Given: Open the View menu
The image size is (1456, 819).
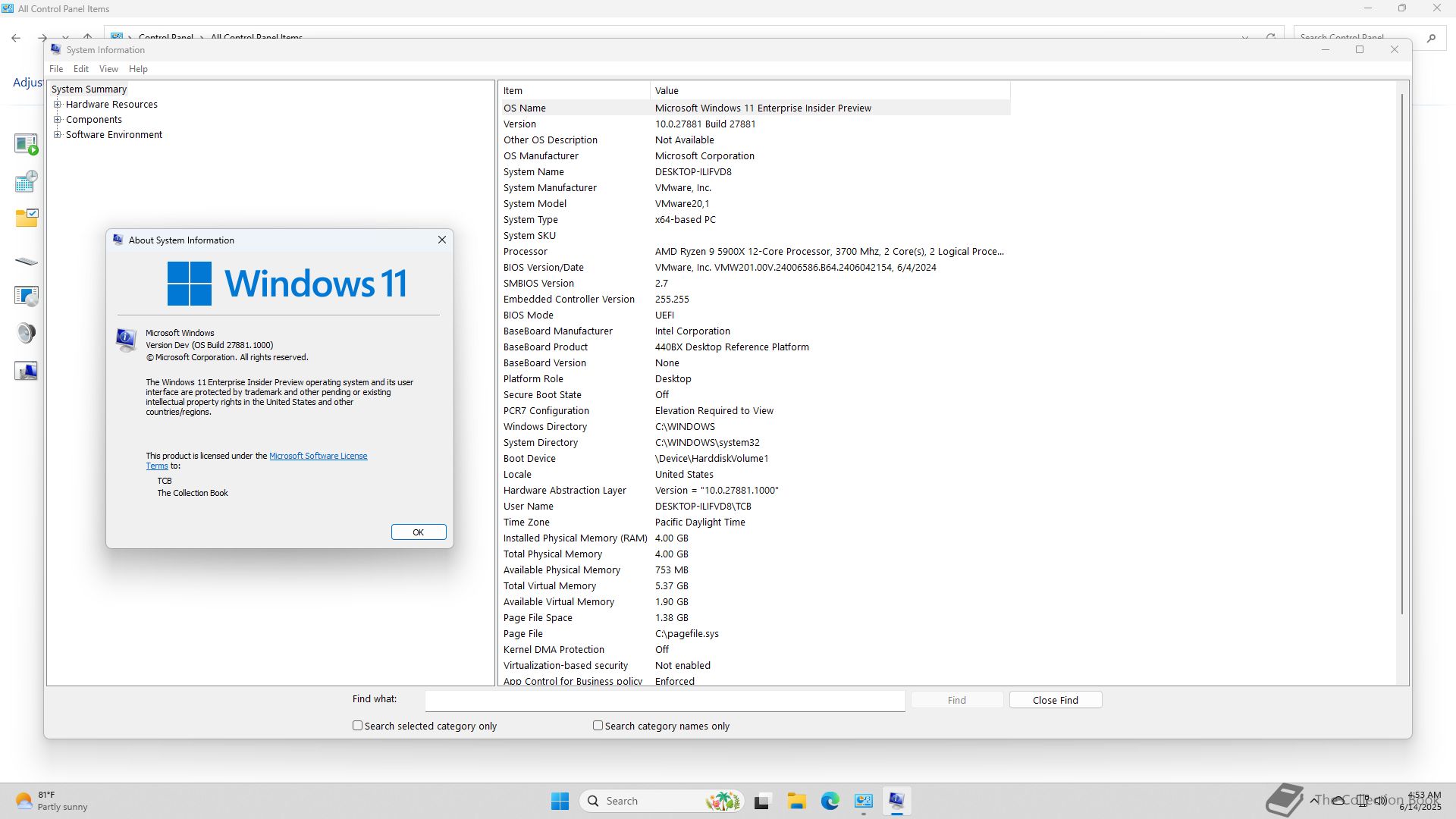Looking at the screenshot, I should pos(108,69).
